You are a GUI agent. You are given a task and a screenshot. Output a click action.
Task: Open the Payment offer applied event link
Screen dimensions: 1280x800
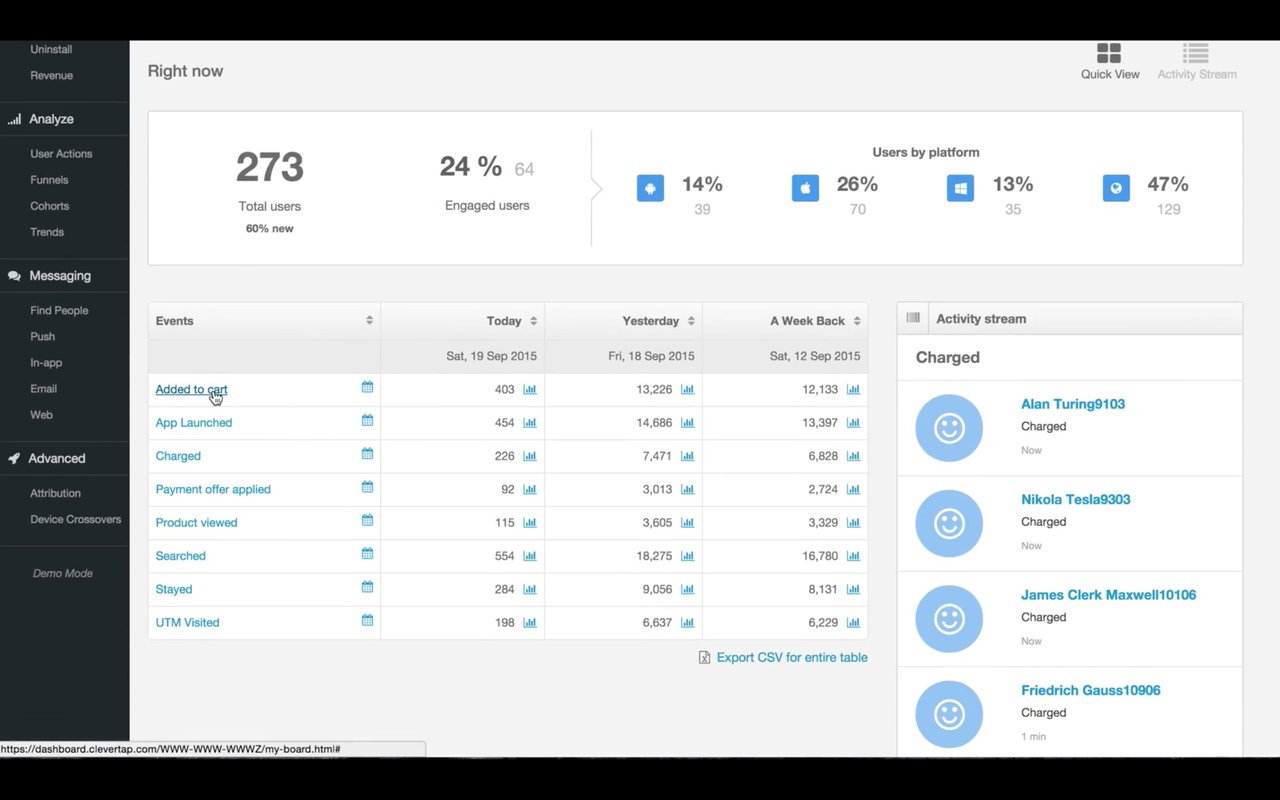pyautogui.click(x=213, y=490)
